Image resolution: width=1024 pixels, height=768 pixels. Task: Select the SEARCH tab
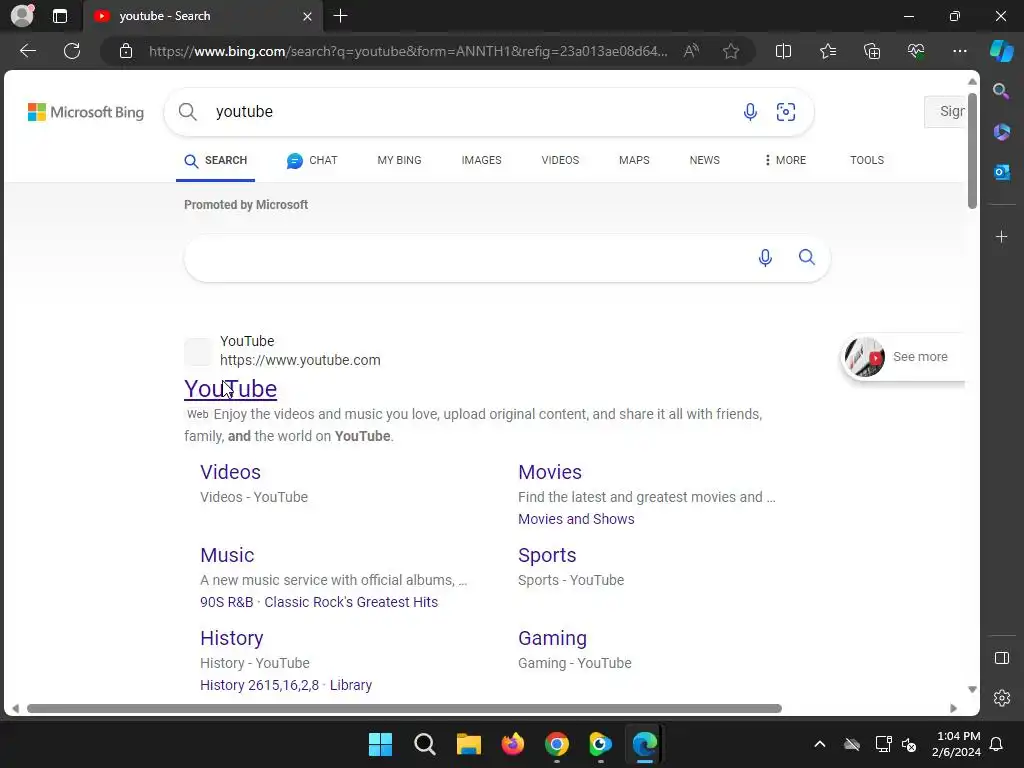pyautogui.click(x=216, y=161)
